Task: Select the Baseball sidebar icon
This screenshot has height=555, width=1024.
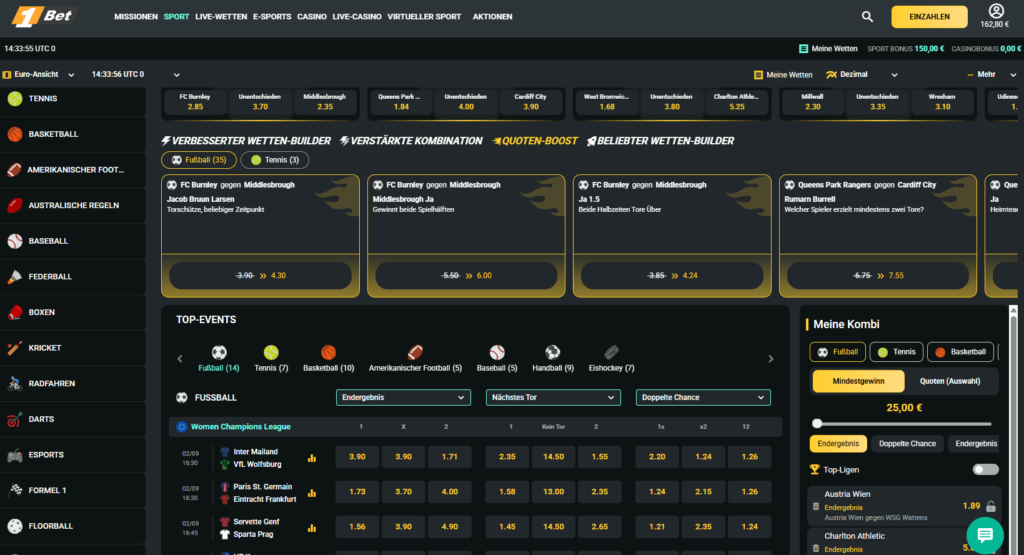Action: coord(15,241)
